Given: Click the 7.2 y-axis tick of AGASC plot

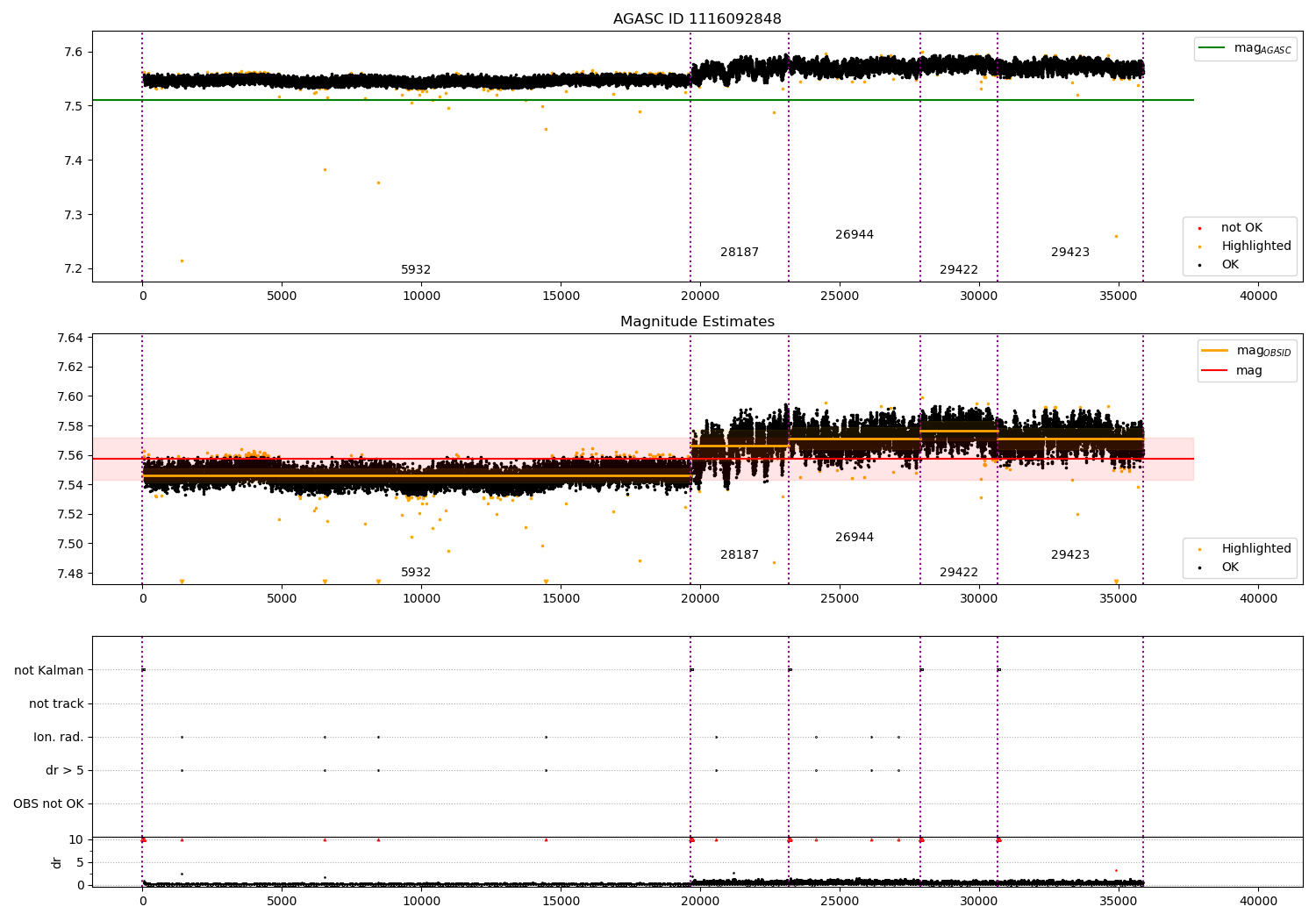Looking at the screenshot, I should (73, 269).
